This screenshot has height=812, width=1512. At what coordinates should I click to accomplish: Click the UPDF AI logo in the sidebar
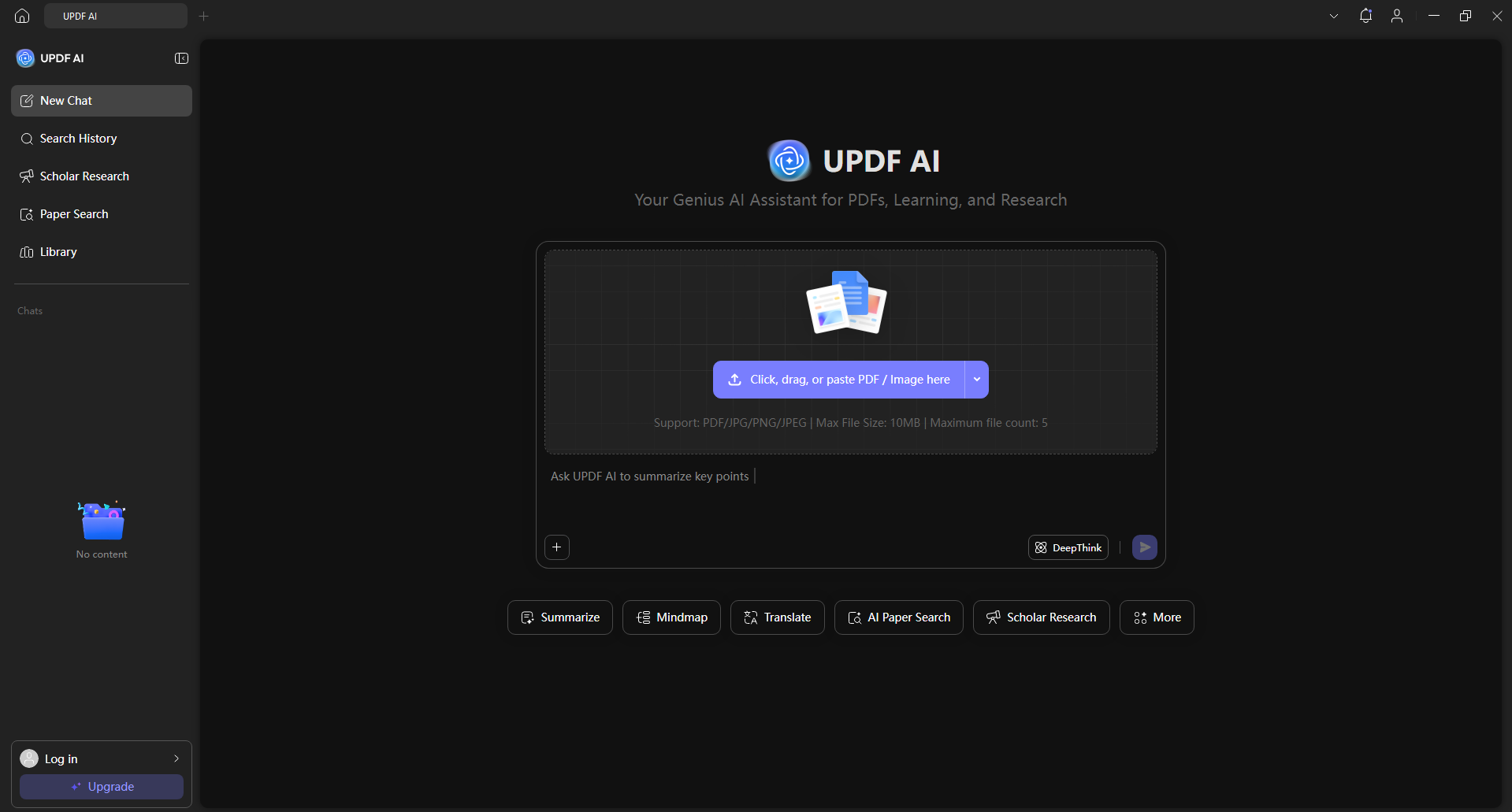pos(25,58)
